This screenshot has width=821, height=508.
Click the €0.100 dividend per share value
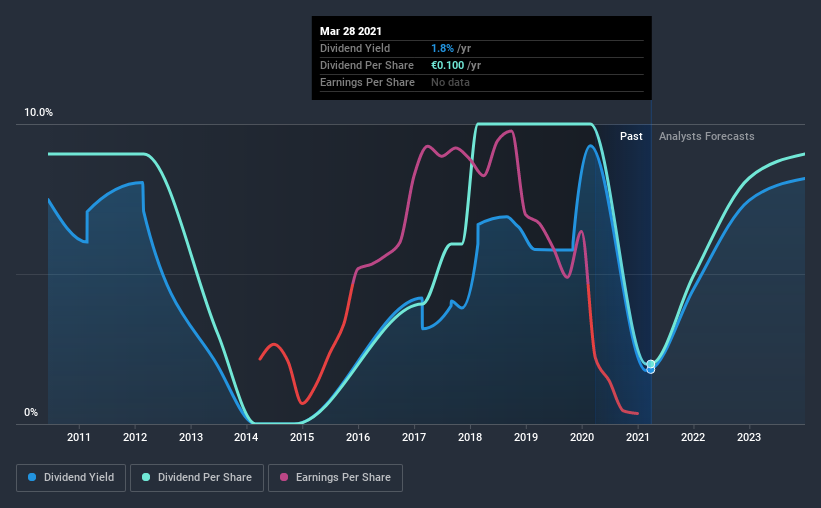pos(448,65)
